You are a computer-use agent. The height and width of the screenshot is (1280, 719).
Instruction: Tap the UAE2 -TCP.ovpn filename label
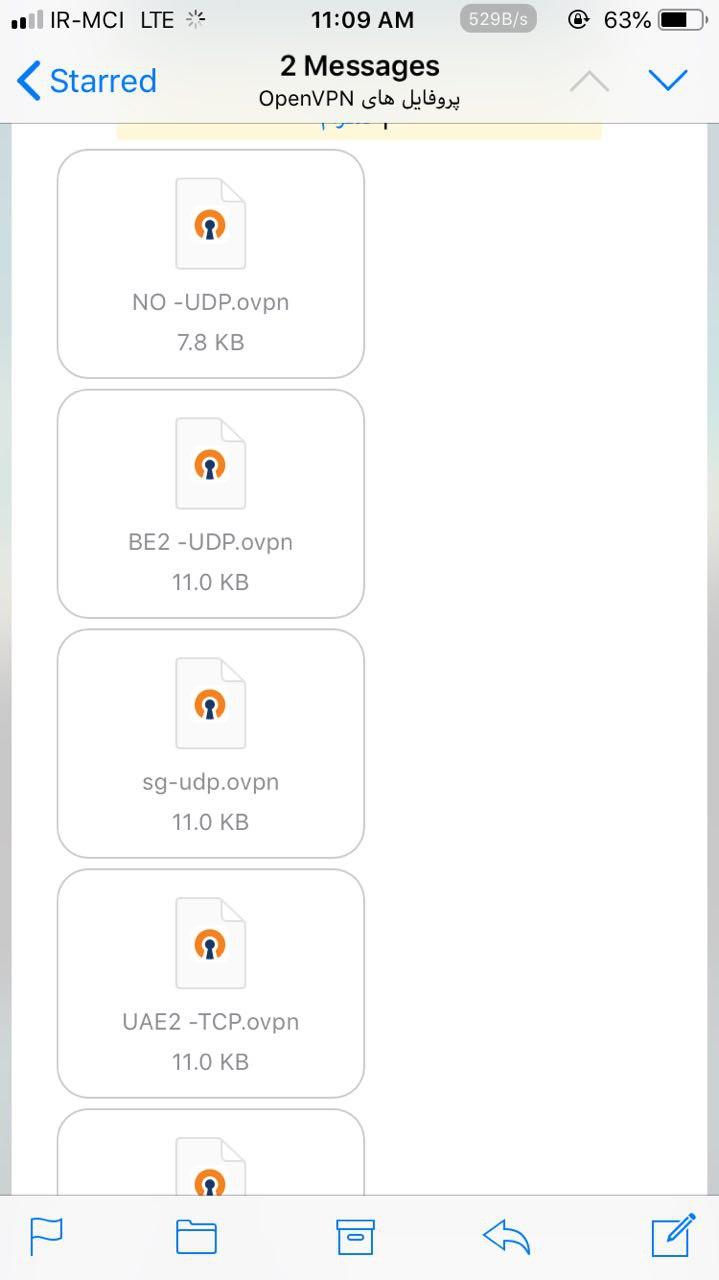[x=210, y=1022]
